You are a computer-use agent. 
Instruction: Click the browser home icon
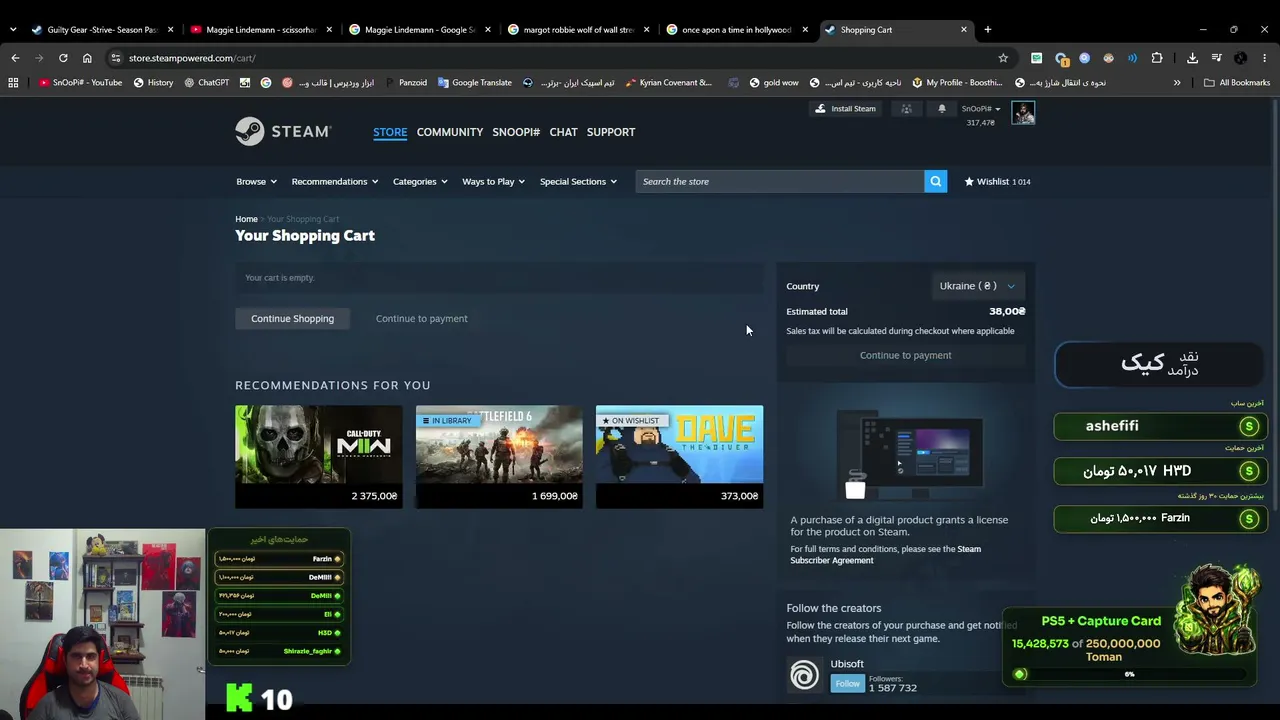coord(87,58)
